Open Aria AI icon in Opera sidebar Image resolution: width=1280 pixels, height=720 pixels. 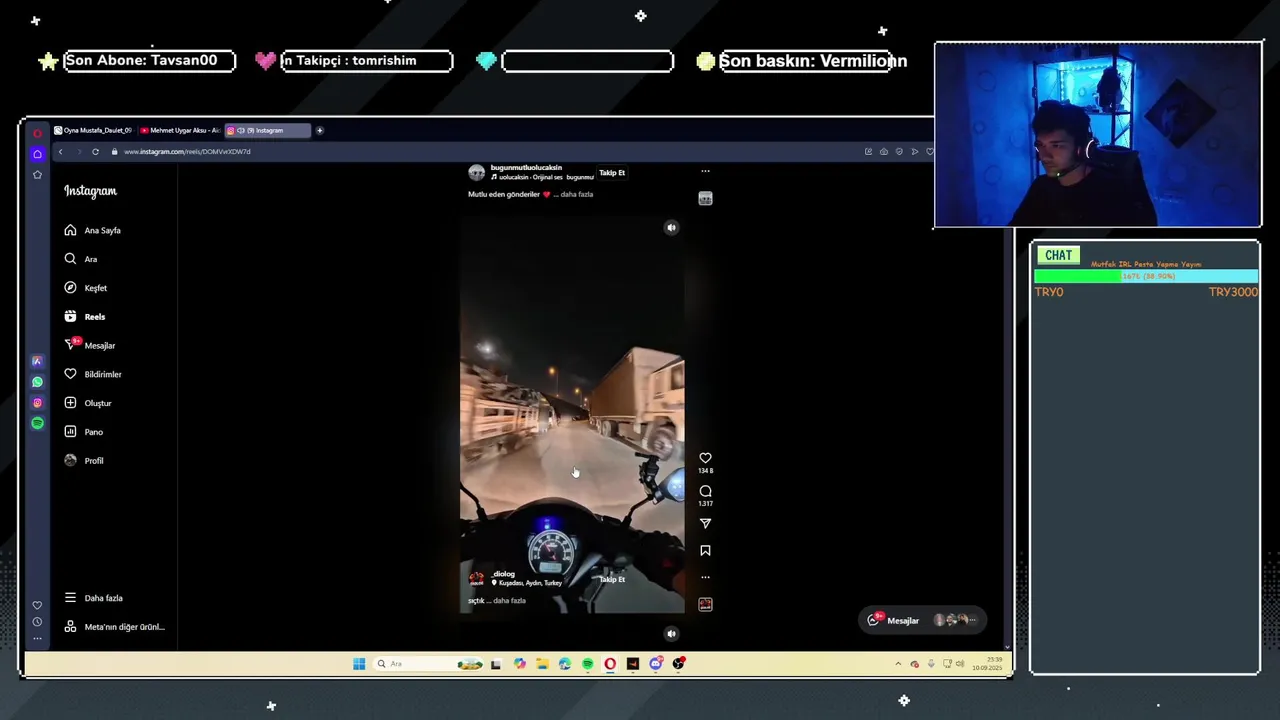(37, 361)
